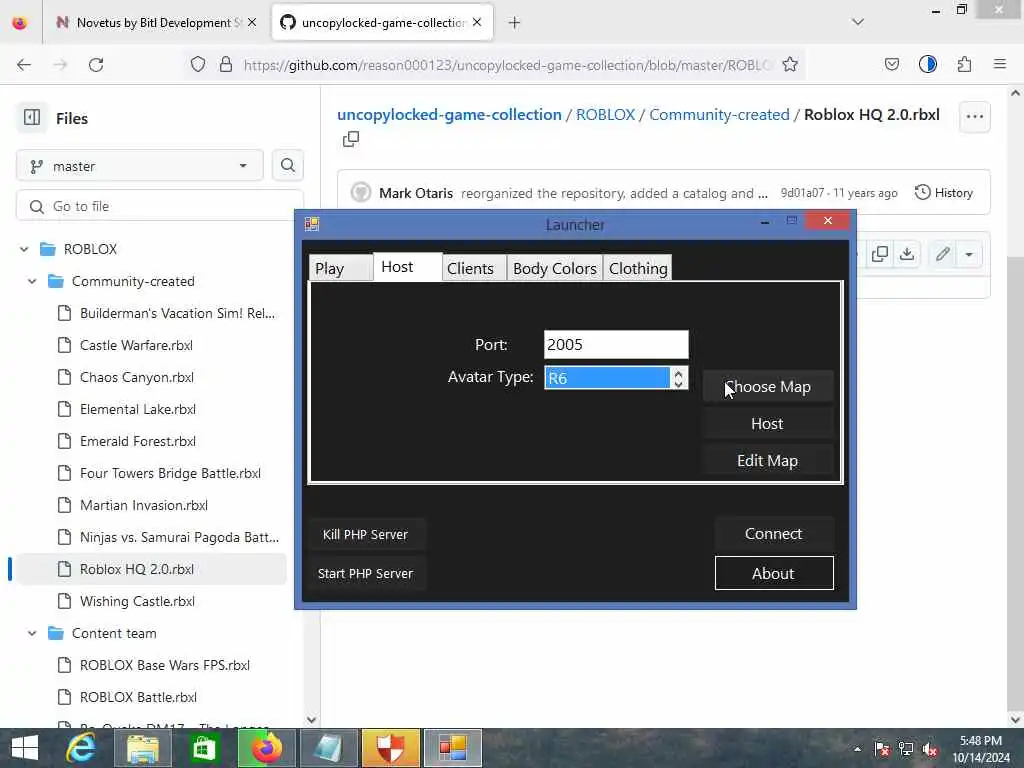Click About button in Launcher

(774, 573)
